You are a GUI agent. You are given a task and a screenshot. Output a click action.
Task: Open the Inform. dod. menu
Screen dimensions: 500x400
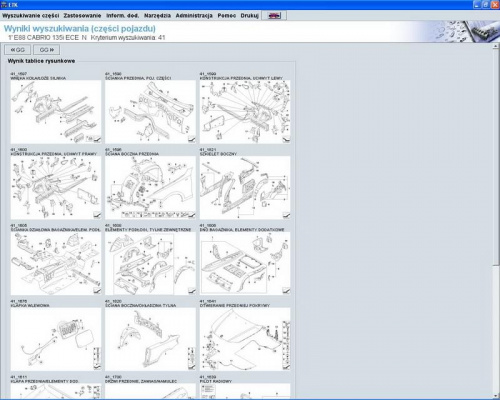pos(122,16)
